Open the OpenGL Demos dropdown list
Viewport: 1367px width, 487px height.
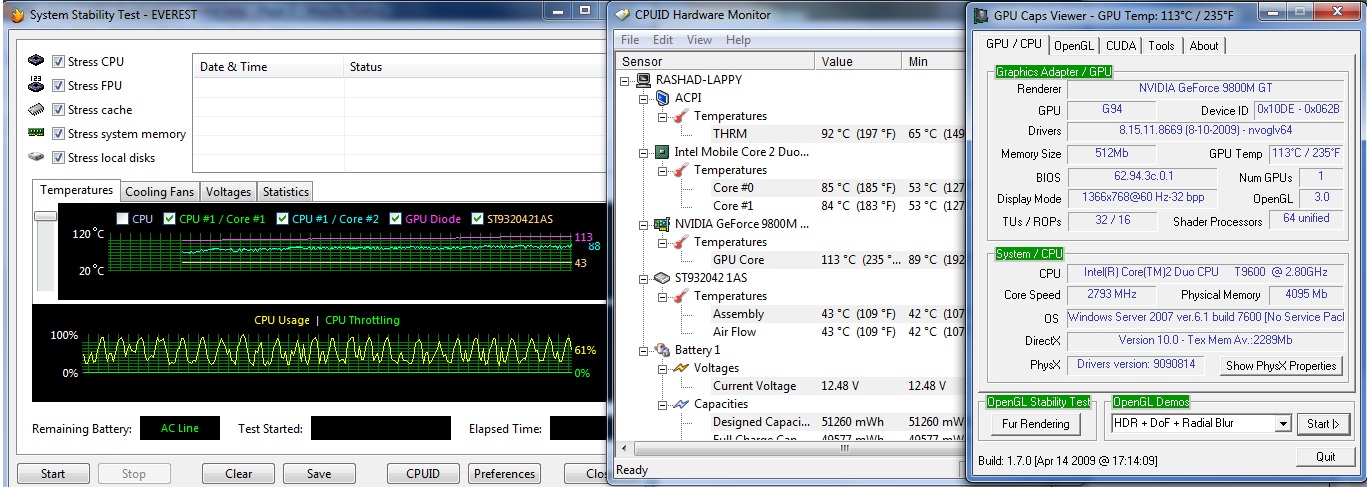tap(1283, 424)
